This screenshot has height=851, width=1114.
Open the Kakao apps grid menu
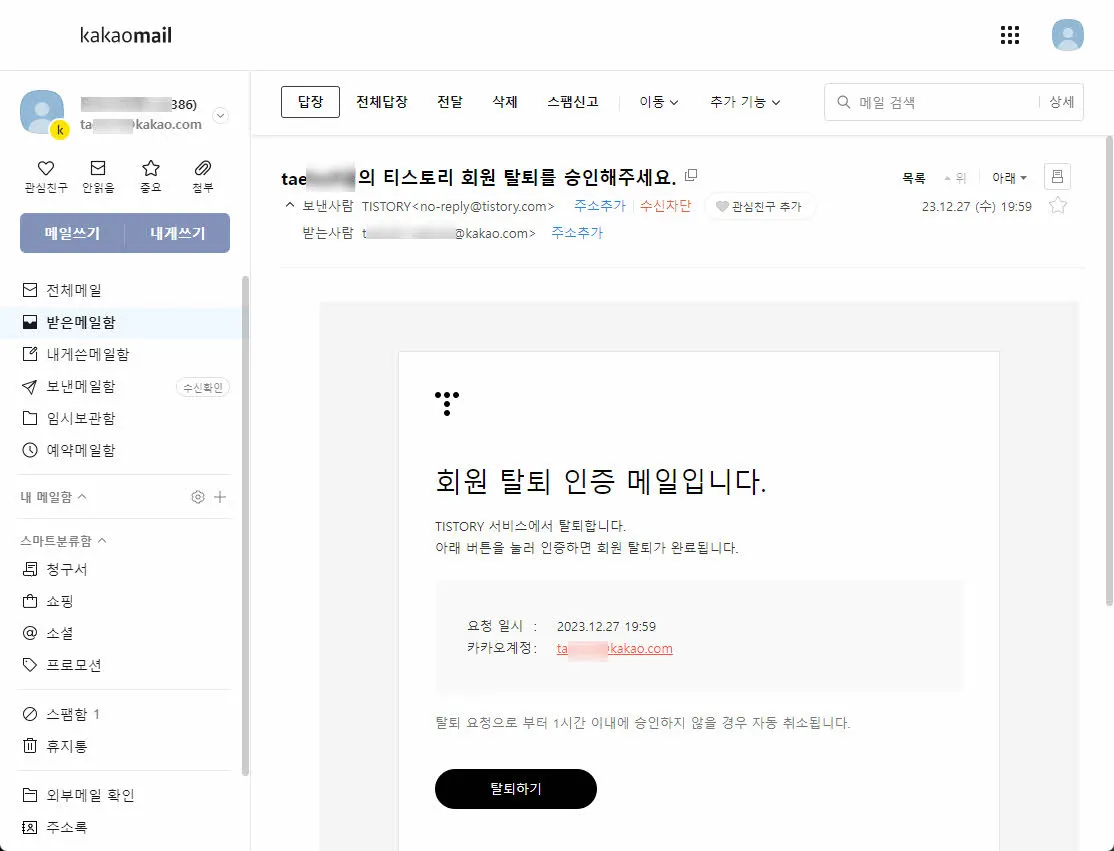coord(1010,35)
